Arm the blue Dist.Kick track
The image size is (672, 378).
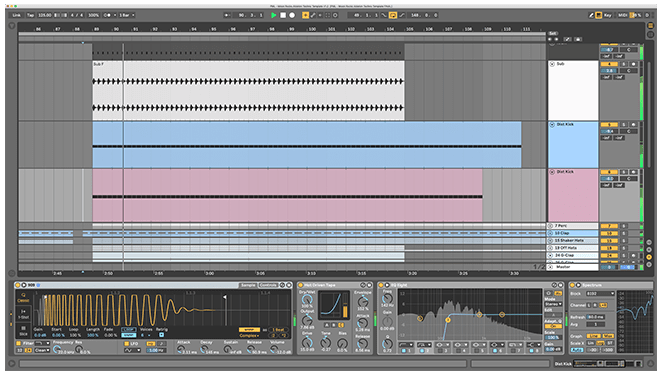coord(633,125)
